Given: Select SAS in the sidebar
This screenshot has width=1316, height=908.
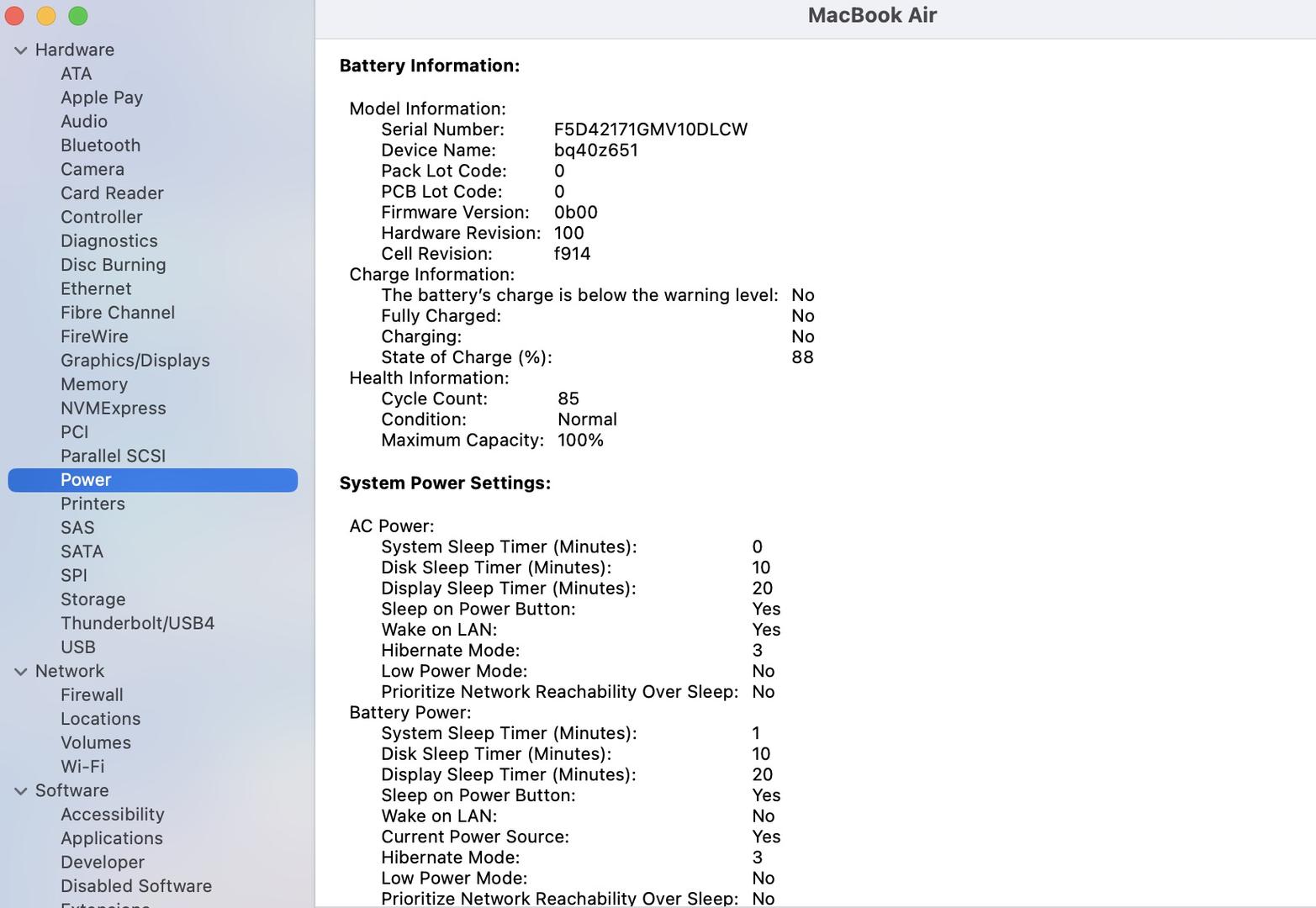Looking at the screenshot, I should pos(77,528).
